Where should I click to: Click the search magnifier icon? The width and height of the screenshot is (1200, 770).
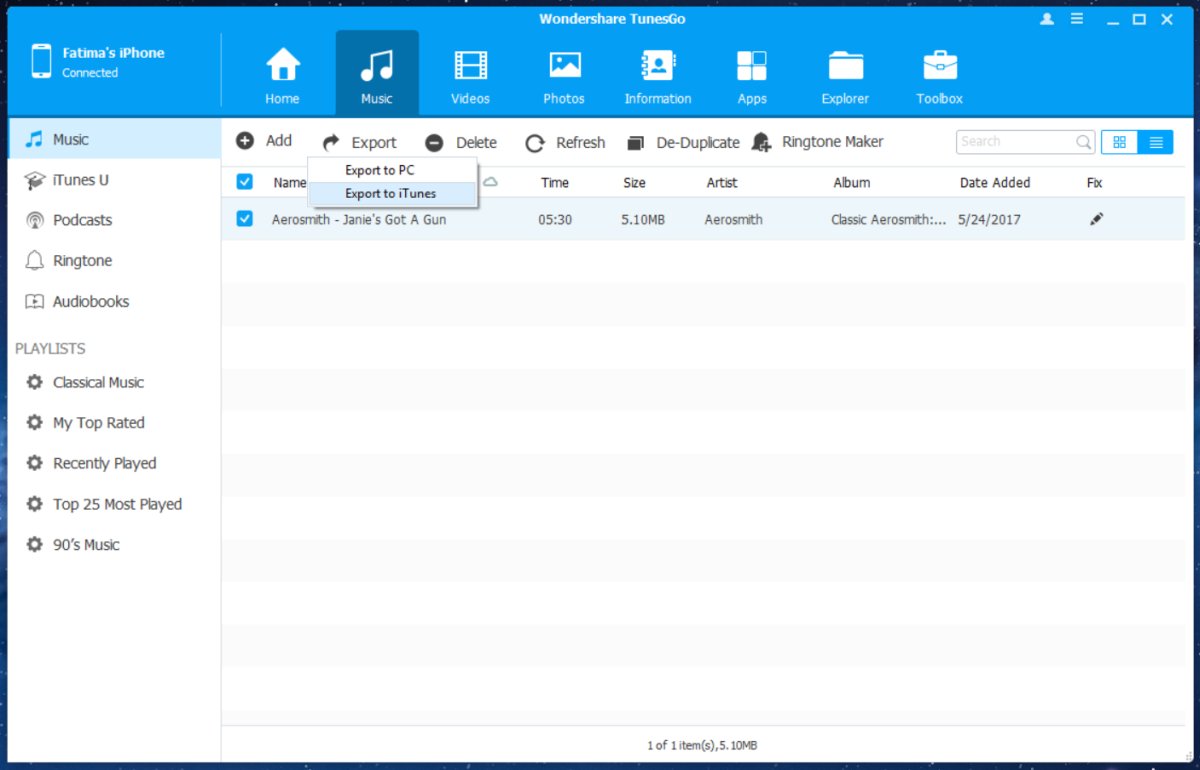[x=1083, y=142]
